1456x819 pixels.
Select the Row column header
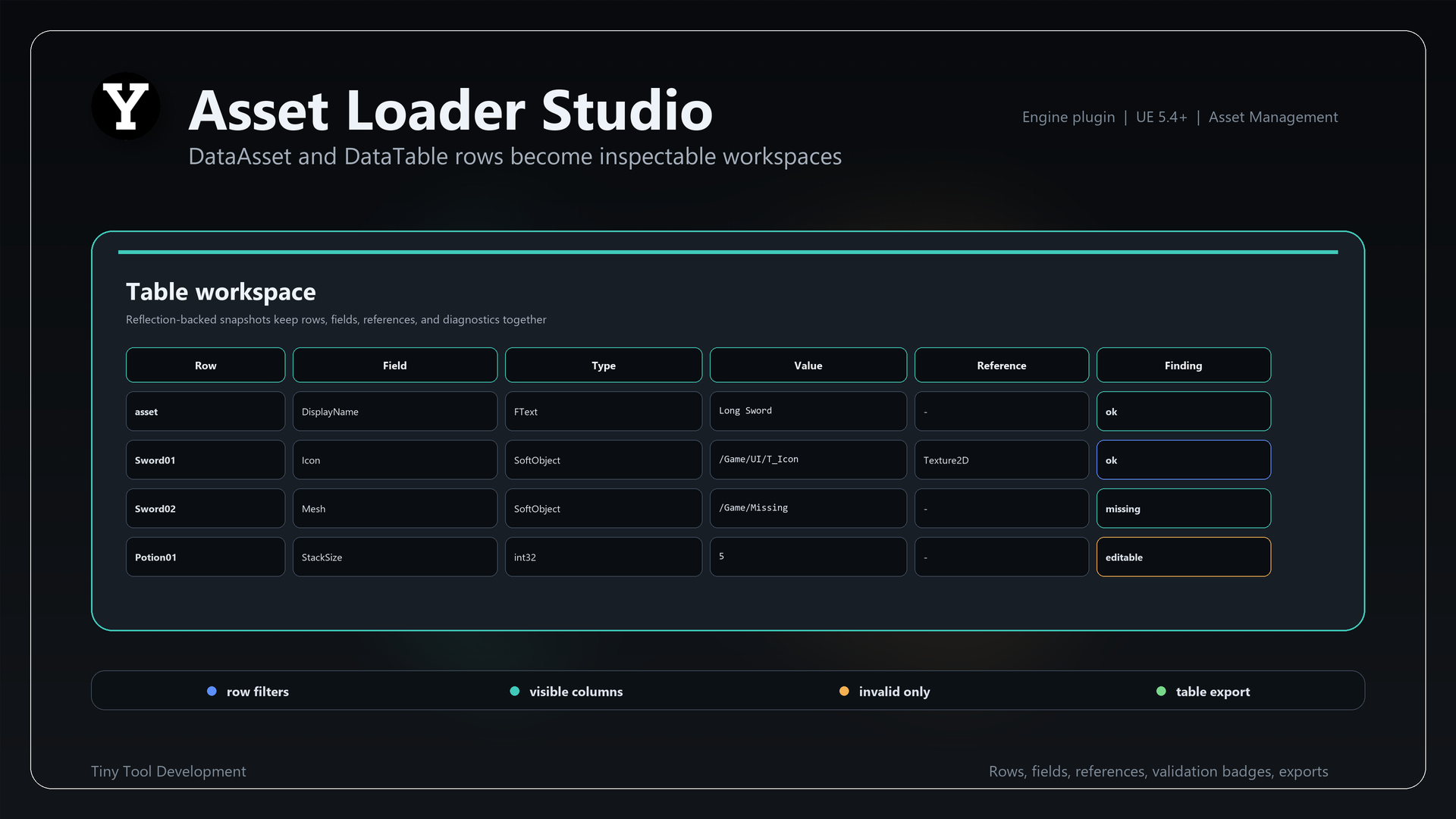206,365
